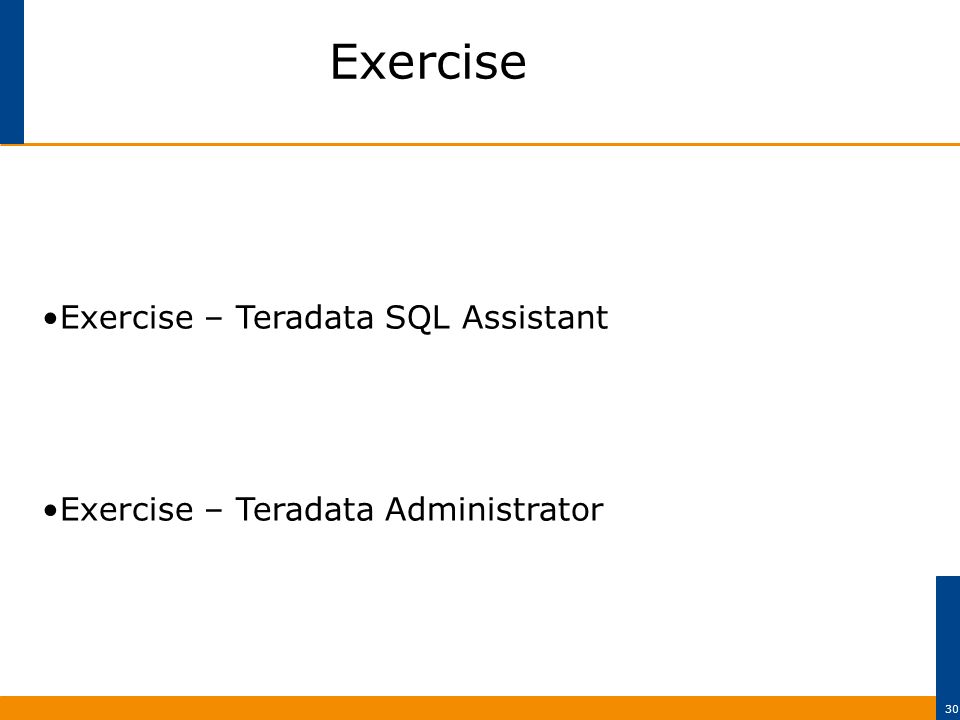Viewport: 960px width, 720px height.
Task: Click the bullet before Administrator line
Action: point(51,511)
